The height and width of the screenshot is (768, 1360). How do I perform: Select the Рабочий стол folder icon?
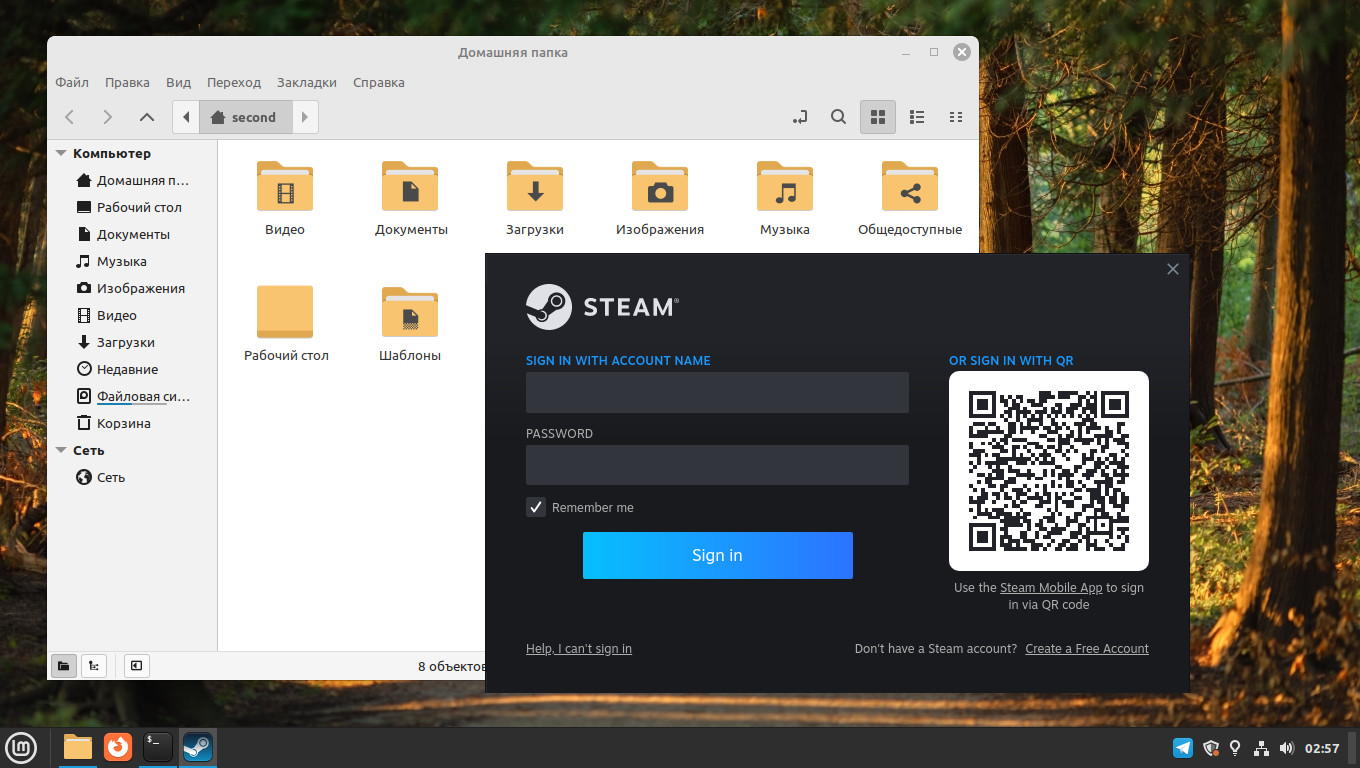pos(285,312)
